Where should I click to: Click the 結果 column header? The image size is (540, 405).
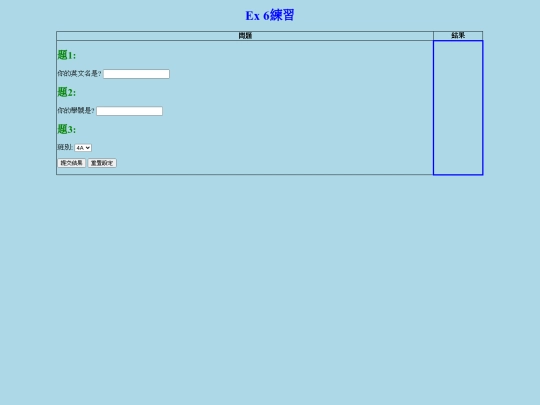click(458, 35)
